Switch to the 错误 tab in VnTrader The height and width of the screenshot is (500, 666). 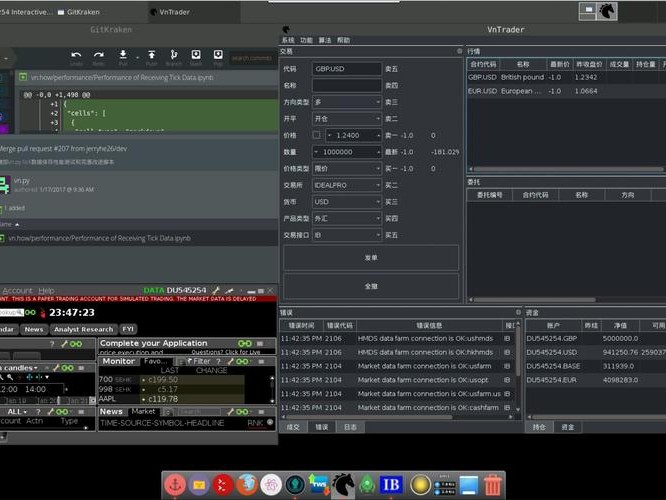[x=322, y=427]
